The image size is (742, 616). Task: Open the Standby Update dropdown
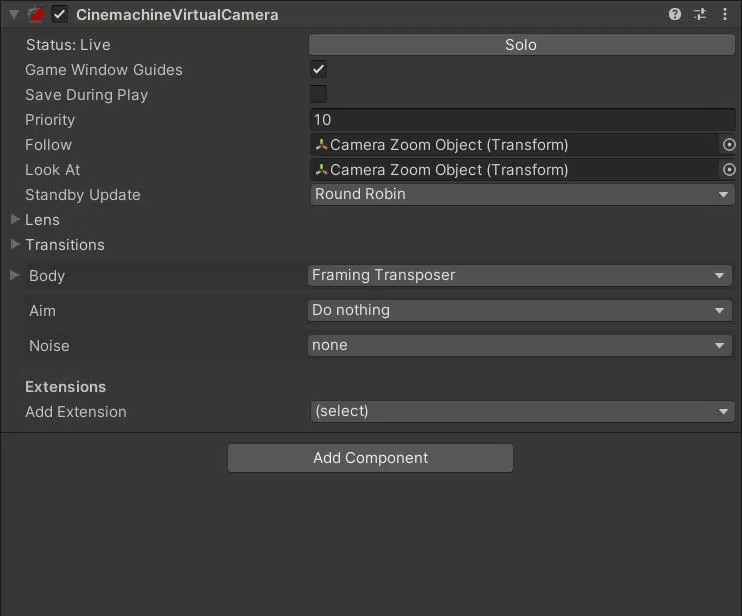pos(521,195)
